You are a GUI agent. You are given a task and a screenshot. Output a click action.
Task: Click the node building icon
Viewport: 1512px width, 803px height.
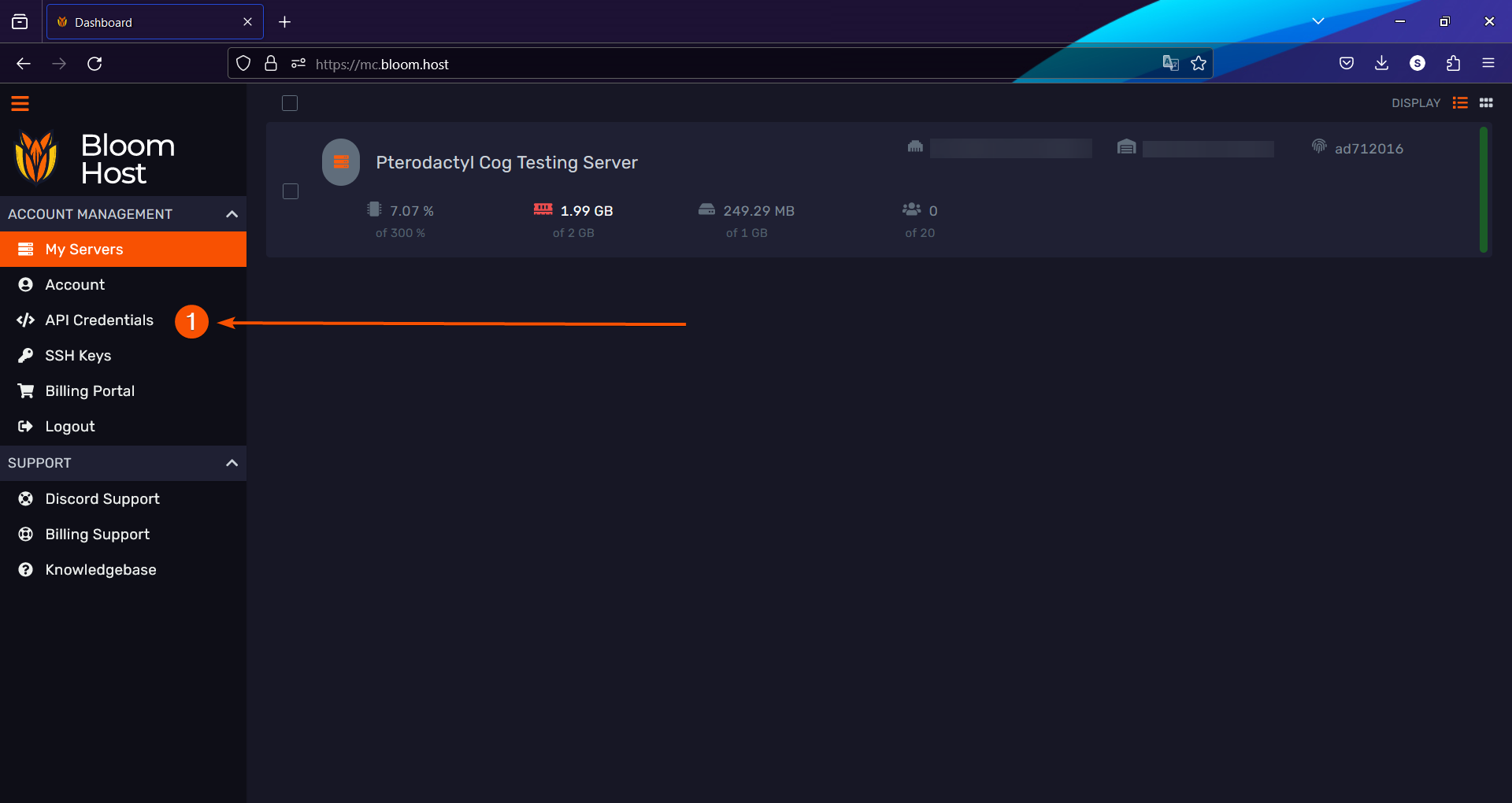click(x=915, y=146)
